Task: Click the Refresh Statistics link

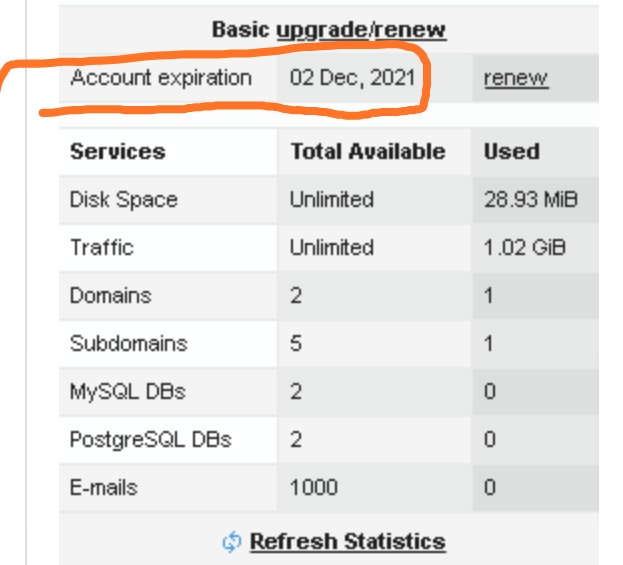Action: [347, 542]
